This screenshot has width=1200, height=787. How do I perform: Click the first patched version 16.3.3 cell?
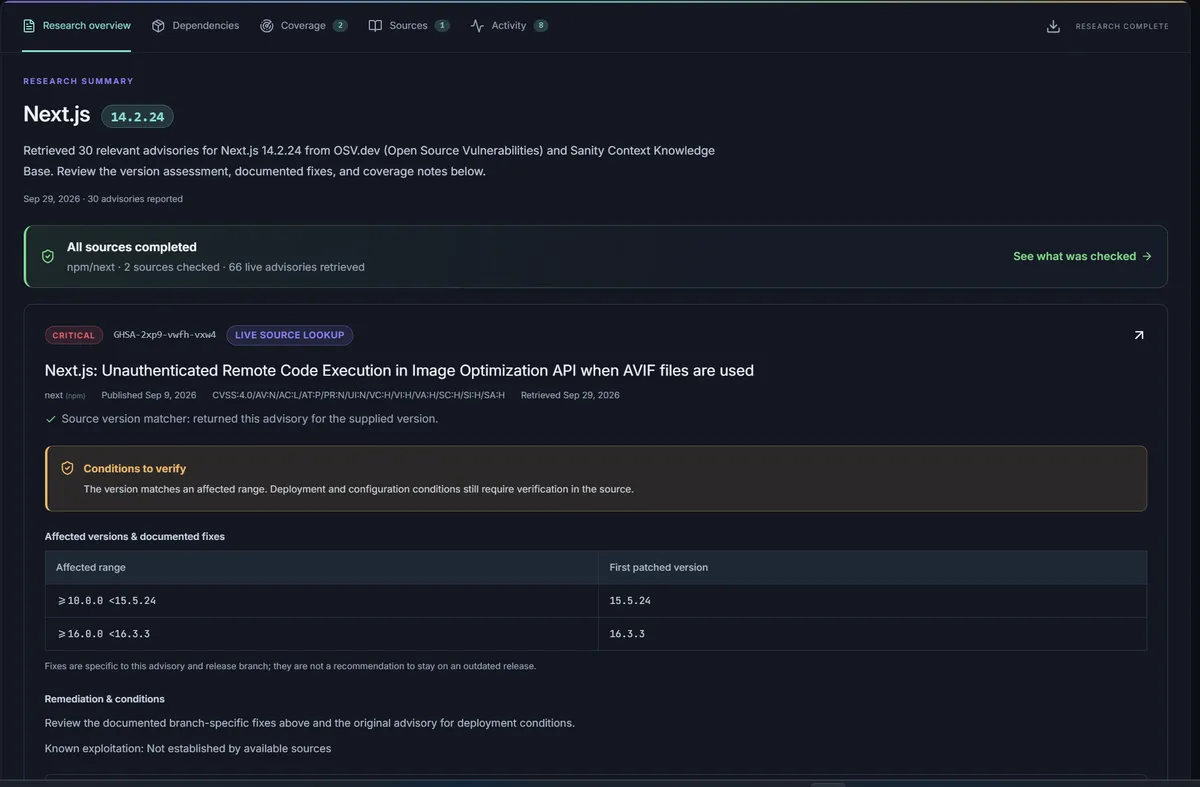(x=872, y=634)
